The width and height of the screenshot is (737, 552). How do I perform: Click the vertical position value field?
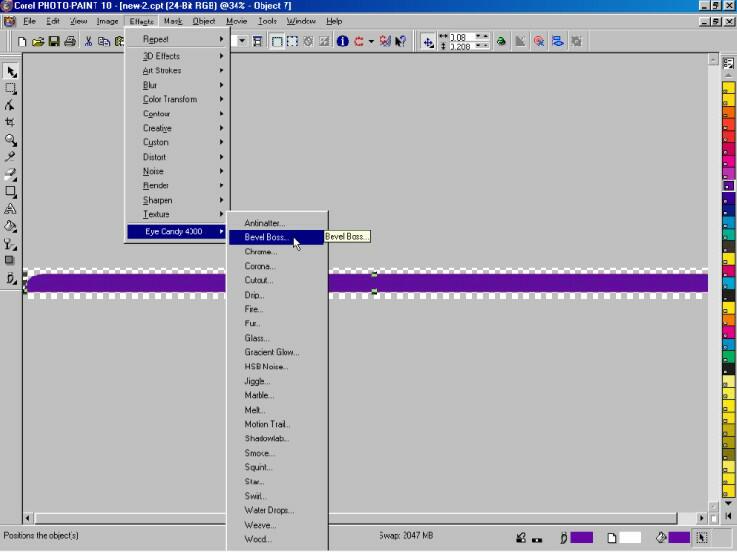point(462,47)
